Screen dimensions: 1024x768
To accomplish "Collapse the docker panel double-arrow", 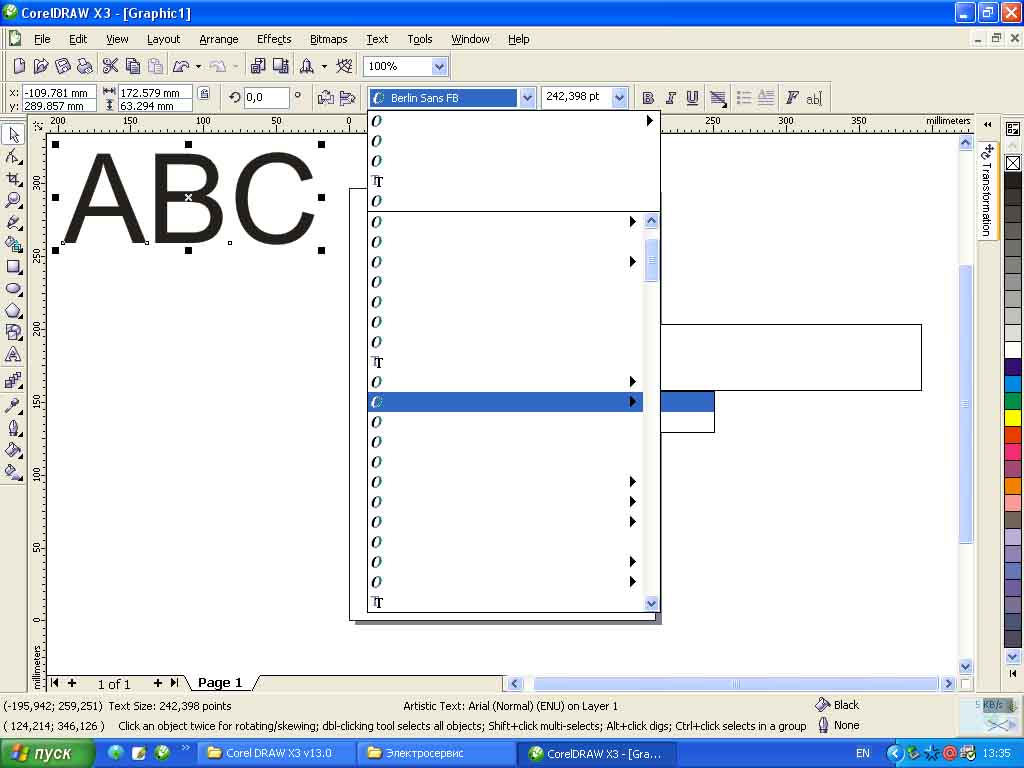I will [987, 124].
